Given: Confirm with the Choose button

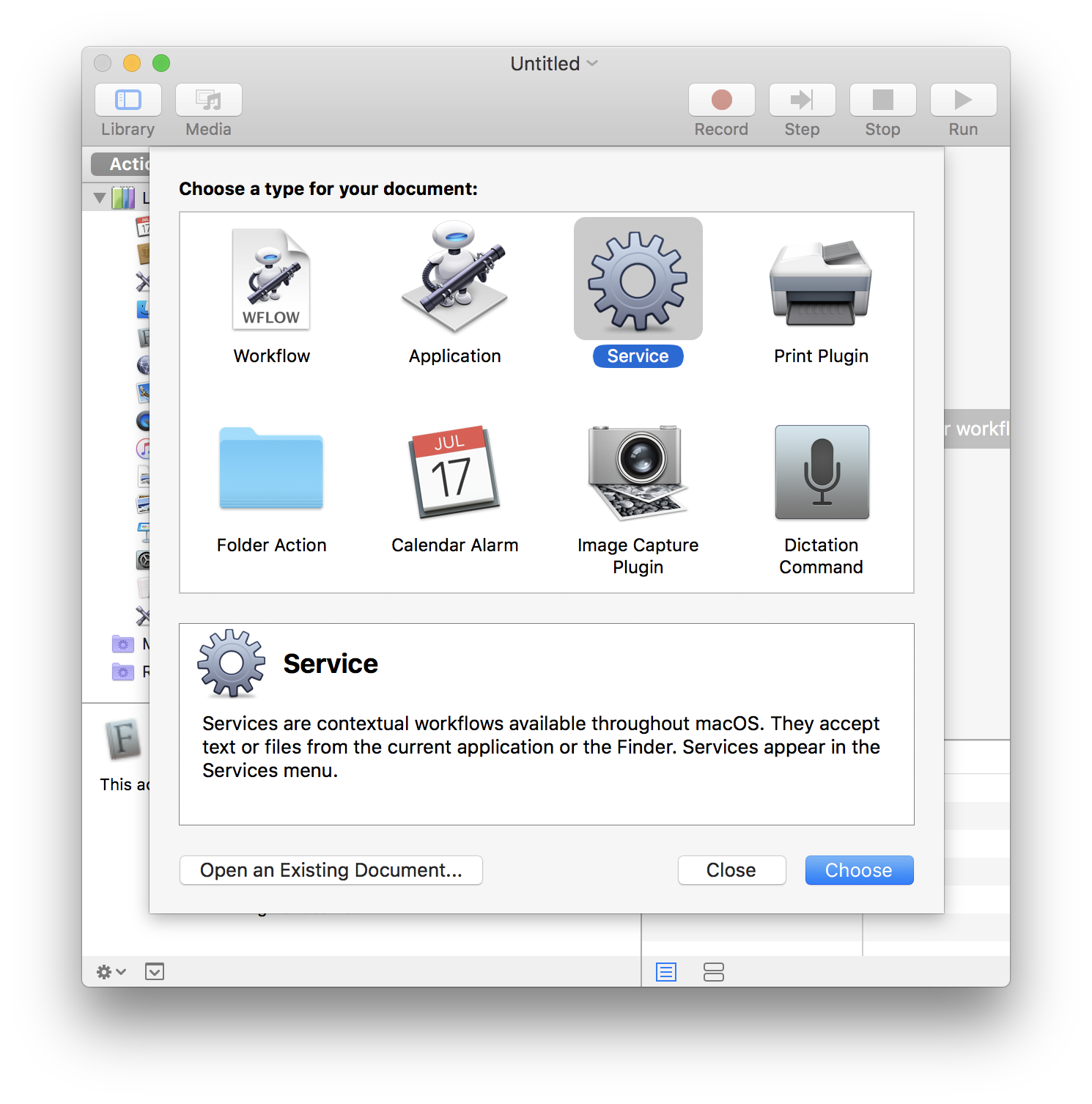Looking at the screenshot, I should 859,870.
